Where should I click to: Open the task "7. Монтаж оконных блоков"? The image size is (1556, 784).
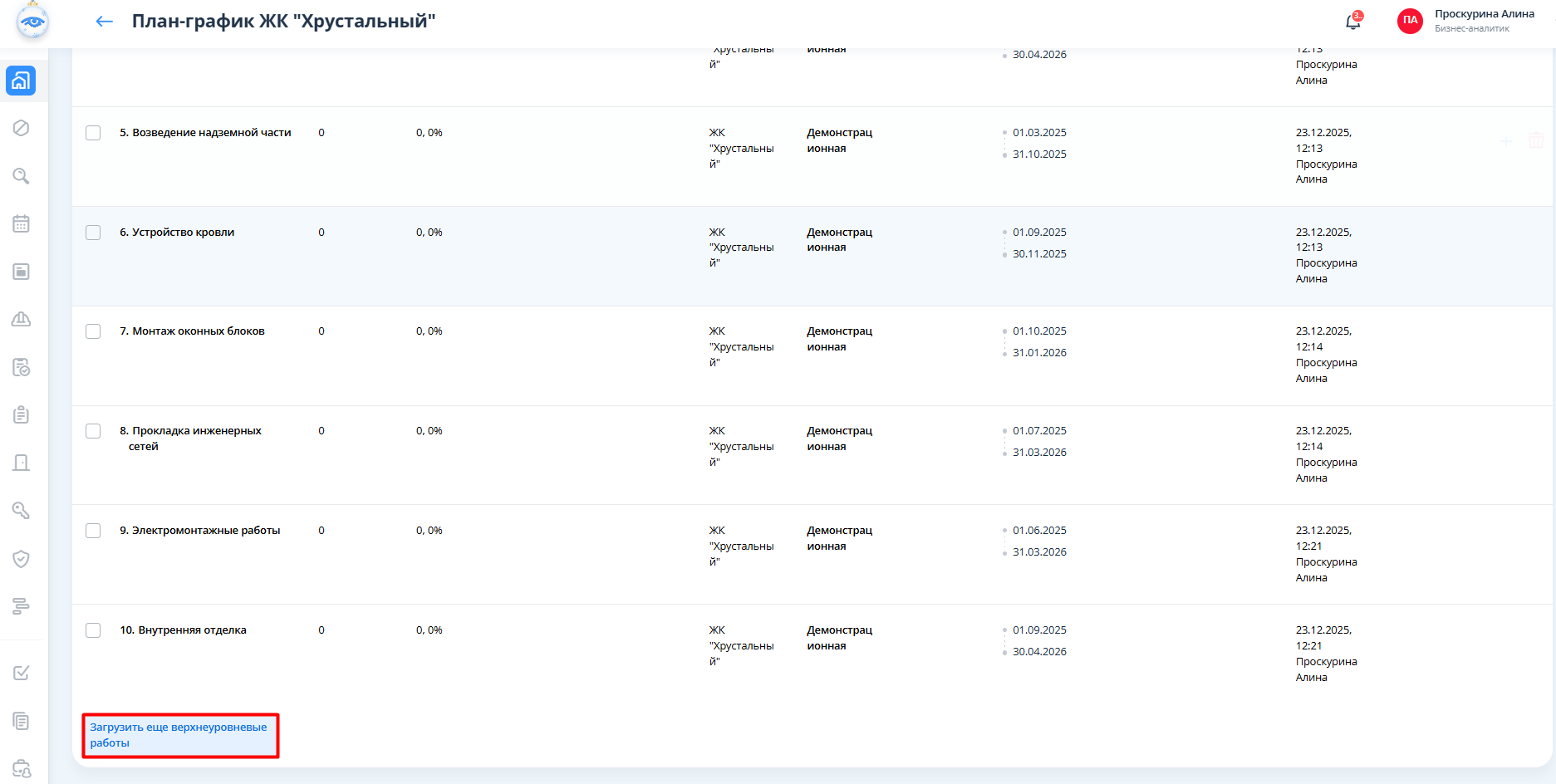pos(192,331)
